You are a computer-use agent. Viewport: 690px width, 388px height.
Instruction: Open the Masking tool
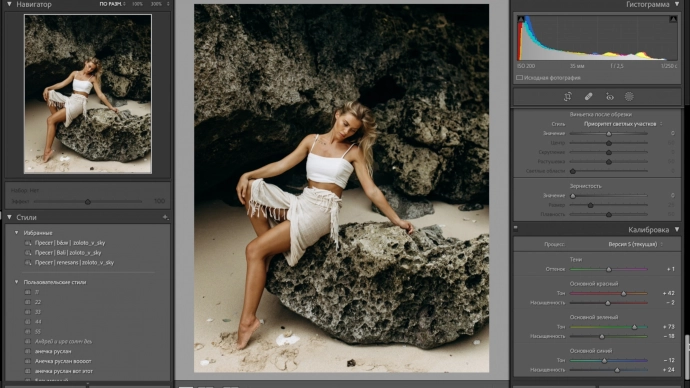pyautogui.click(x=629, y=96)
